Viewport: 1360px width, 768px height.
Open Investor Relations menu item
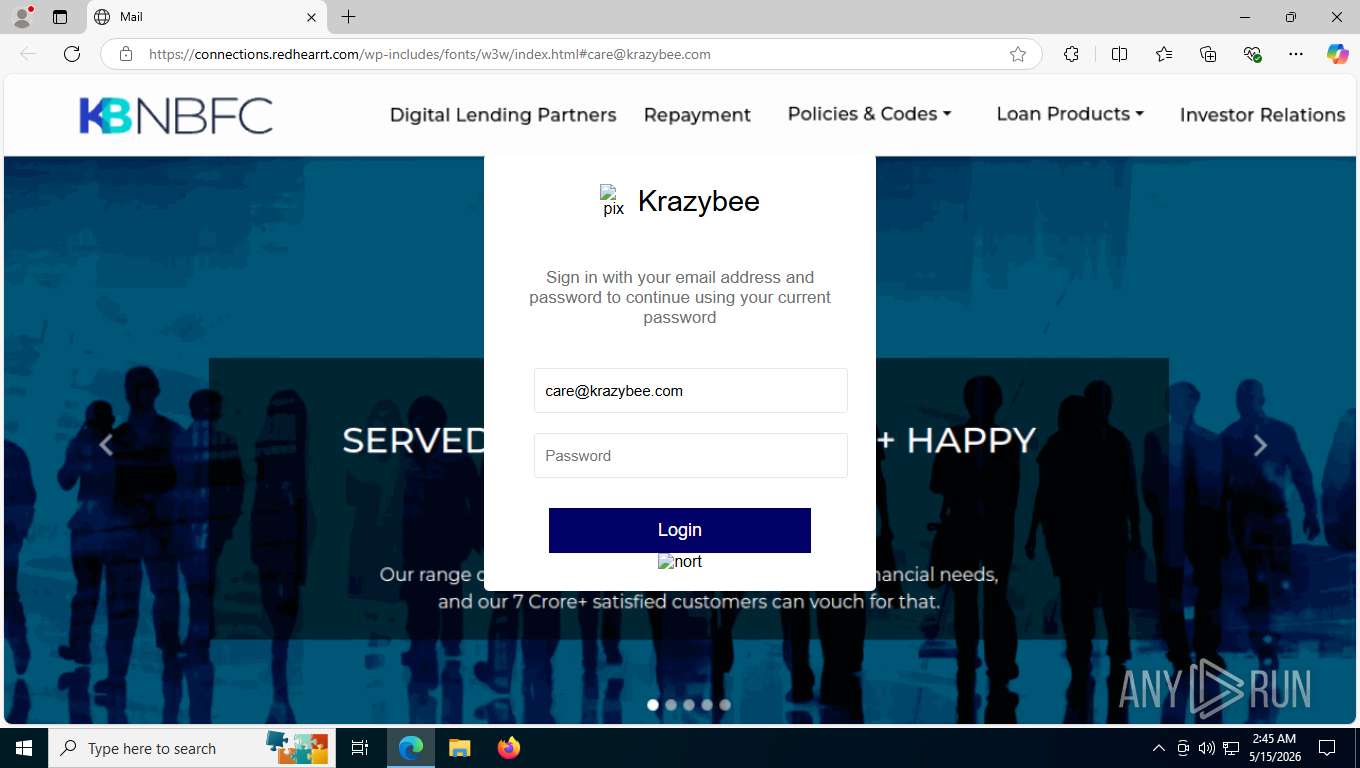pos(1262,115)
